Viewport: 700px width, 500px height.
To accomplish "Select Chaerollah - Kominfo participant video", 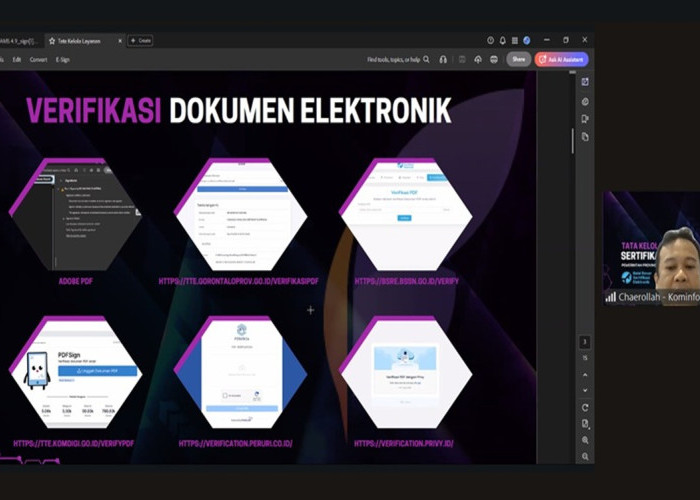I will [651, 249].
